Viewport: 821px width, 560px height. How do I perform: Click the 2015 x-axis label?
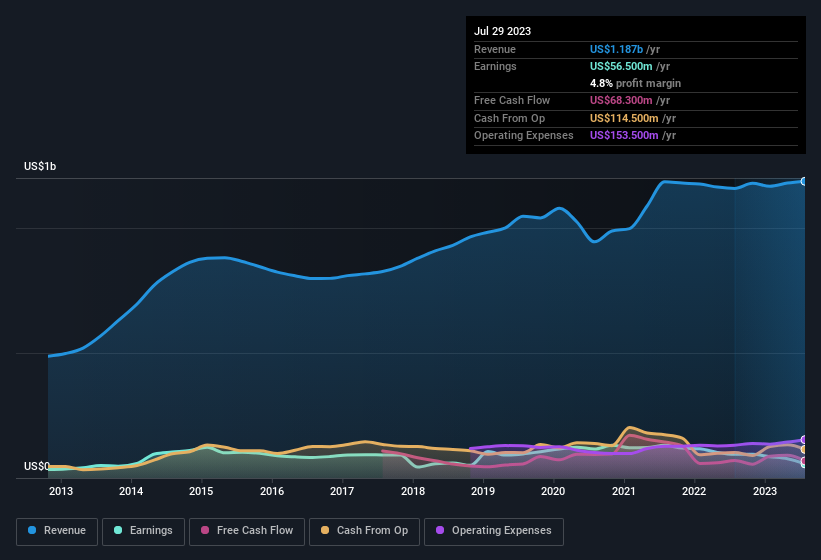(201, 491)
